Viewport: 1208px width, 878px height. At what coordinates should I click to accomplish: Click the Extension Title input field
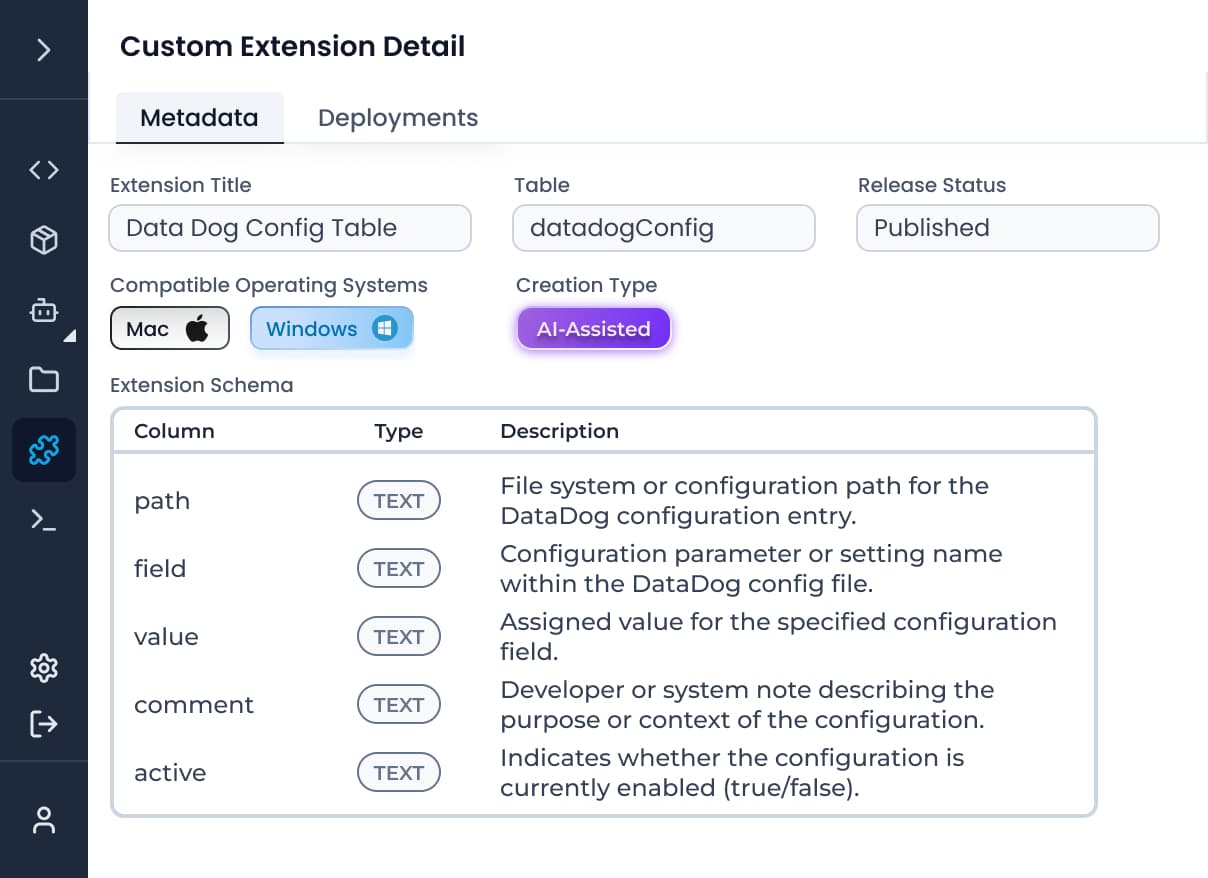click(289, 228)
